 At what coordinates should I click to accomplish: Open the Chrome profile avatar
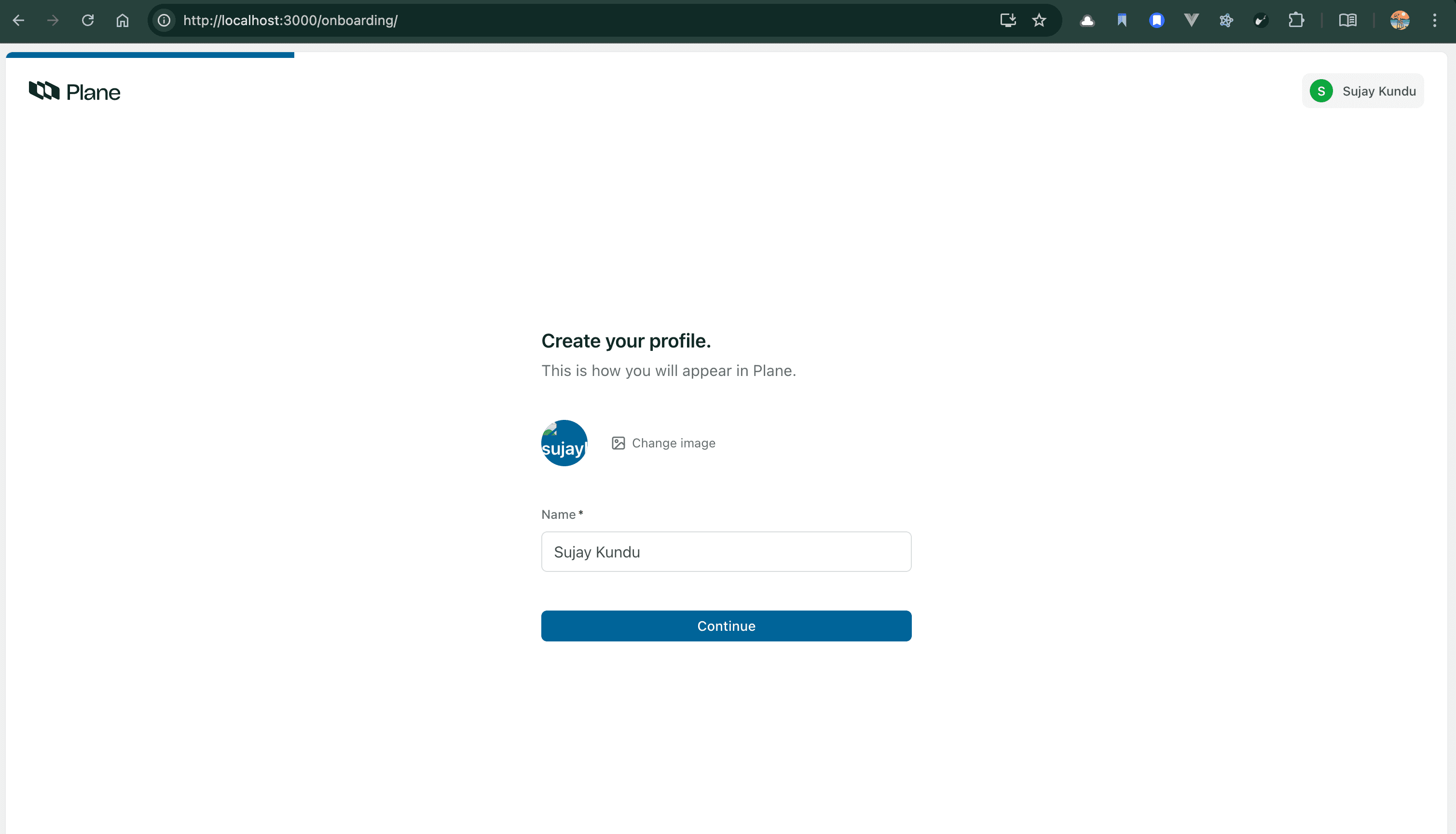point(1400,21)
